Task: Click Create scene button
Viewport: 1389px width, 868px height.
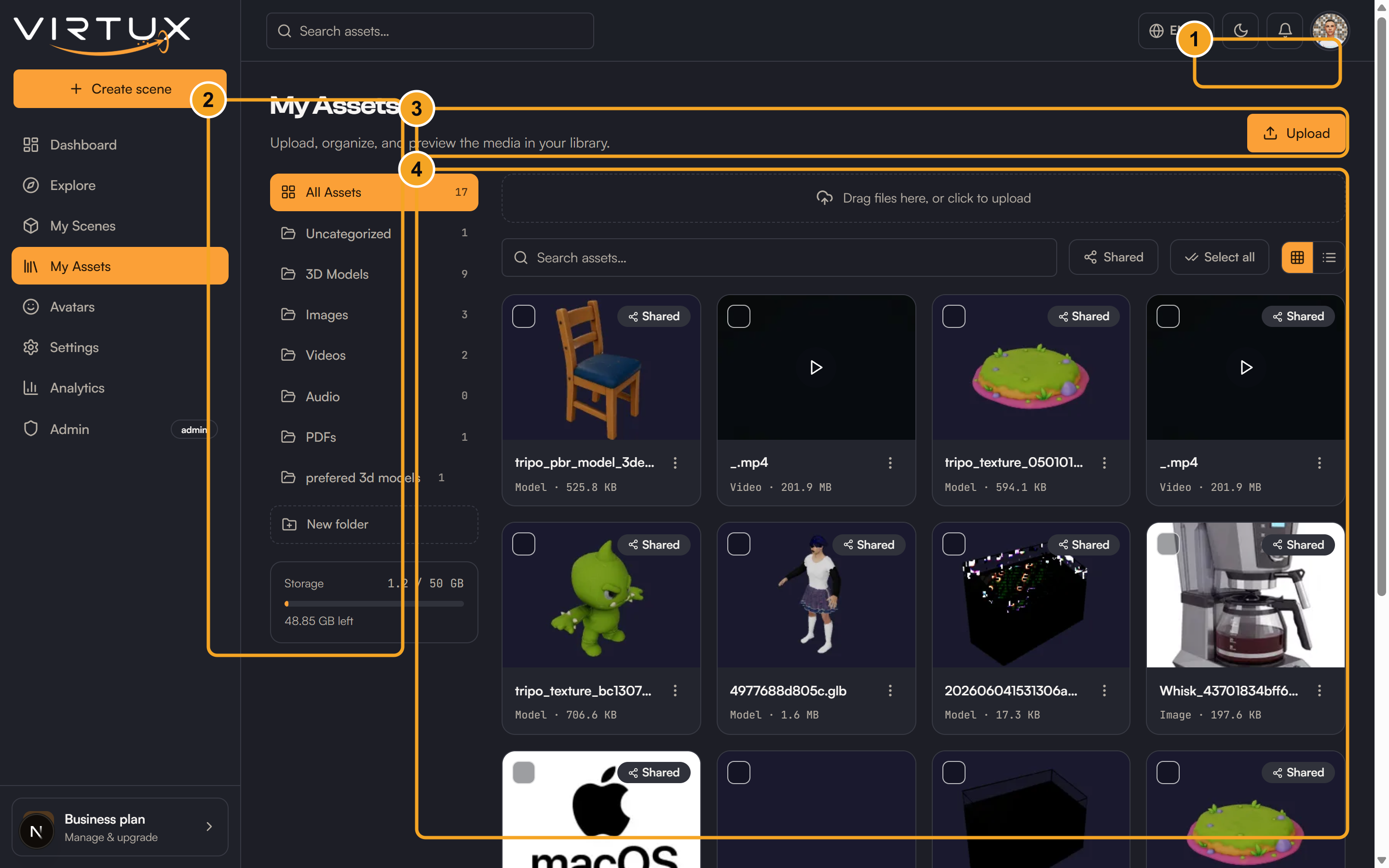Action: pyautogui.click(x=120, y=89)
